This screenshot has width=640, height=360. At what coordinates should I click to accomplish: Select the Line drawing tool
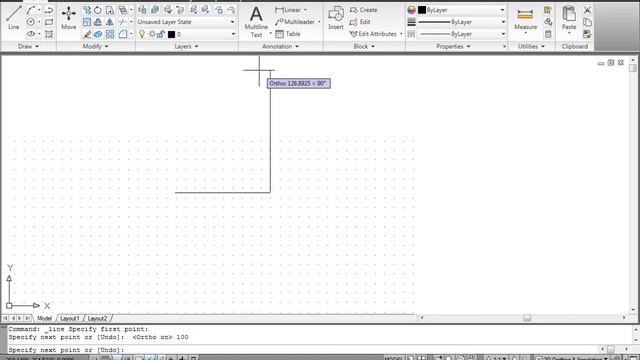(13, 18)
